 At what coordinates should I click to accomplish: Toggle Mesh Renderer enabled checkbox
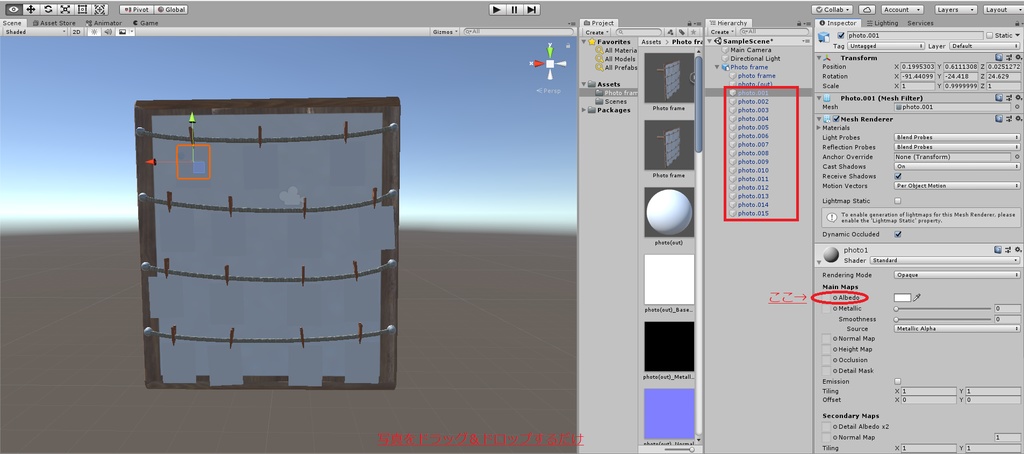point(837,119)
